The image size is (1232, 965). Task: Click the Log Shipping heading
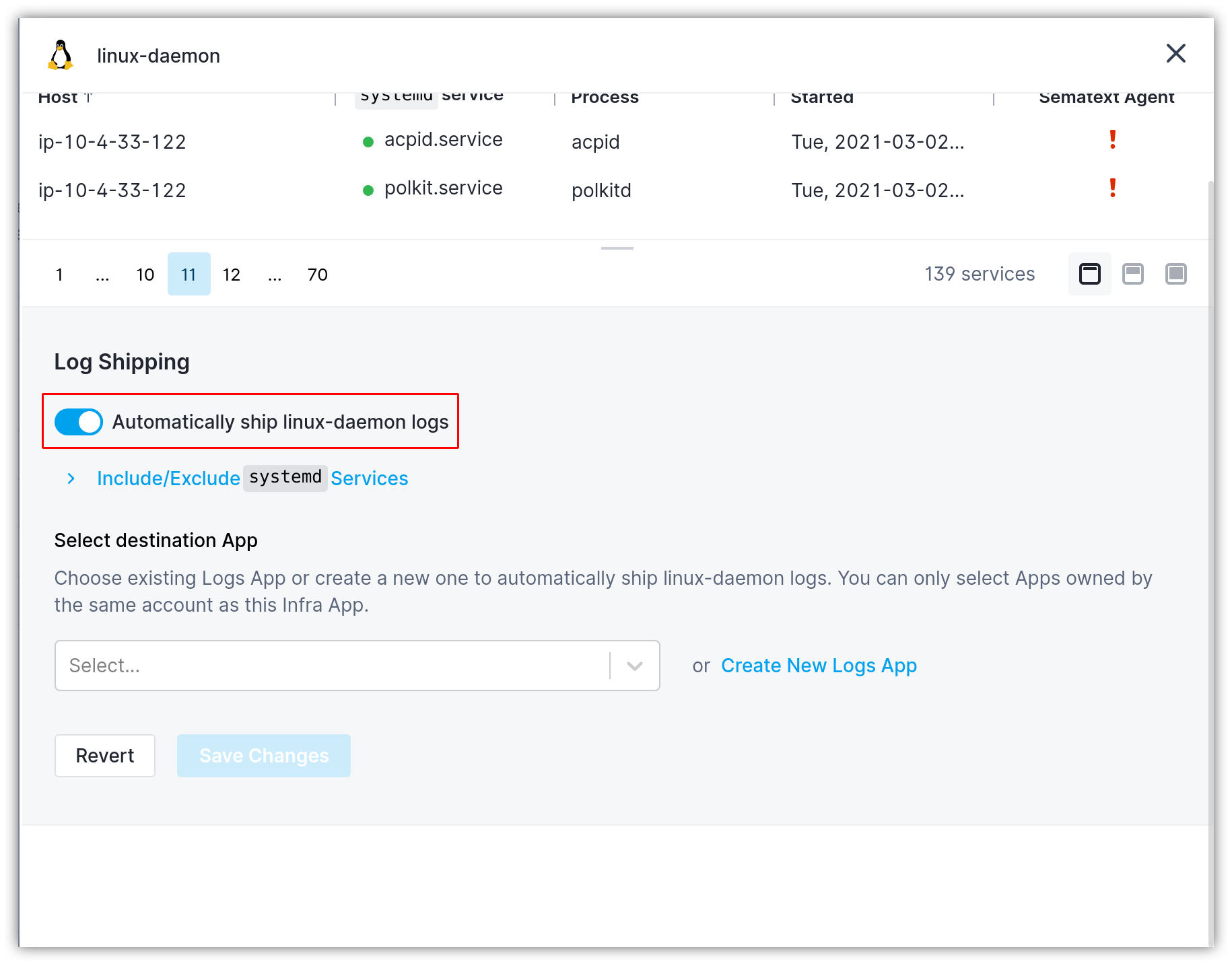(122, 362)
